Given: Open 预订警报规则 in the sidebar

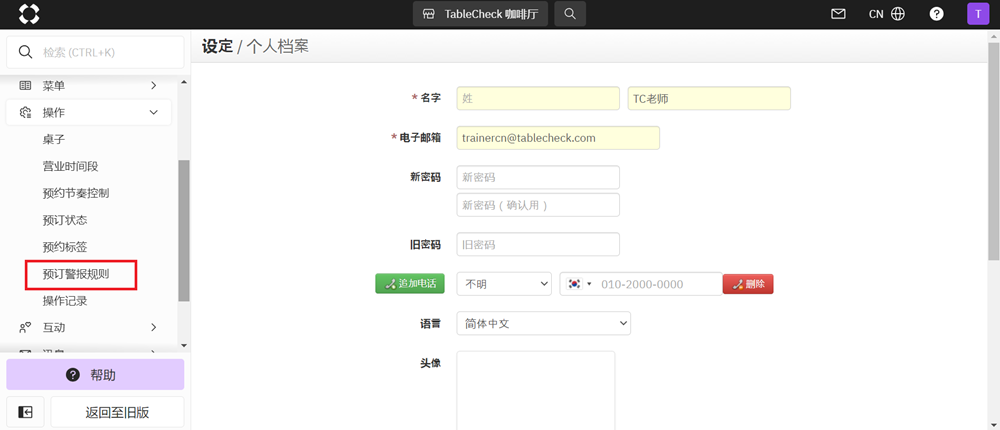Looking at the screenshot, I should 76,274.
